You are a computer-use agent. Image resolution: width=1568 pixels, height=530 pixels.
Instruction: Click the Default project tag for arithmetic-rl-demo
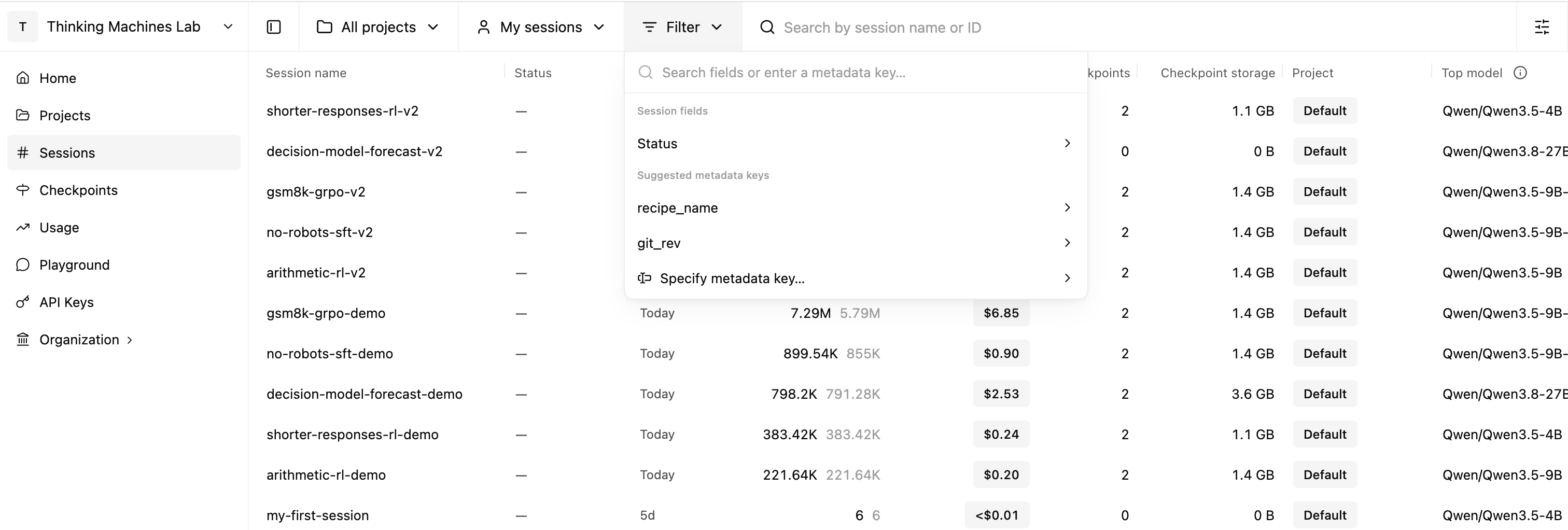point(1324,475)
